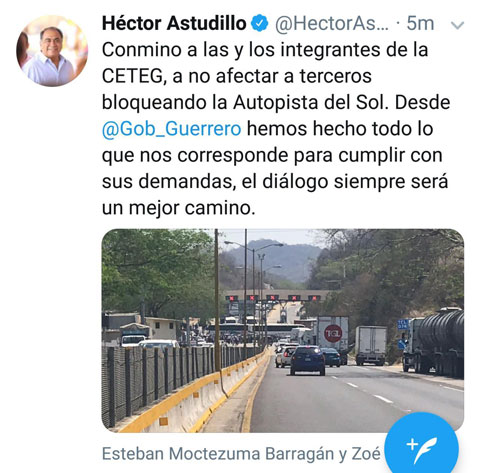The width and height of the screenshot is (480, 473).
Task: Click the Héctor Astudillo display name
Action: [174, 24]
